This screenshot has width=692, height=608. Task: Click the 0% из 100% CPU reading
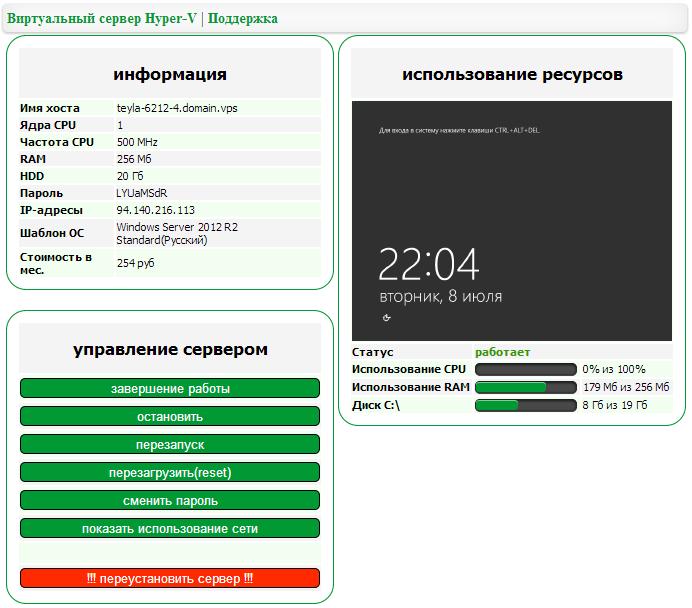[x=614, y=369]
